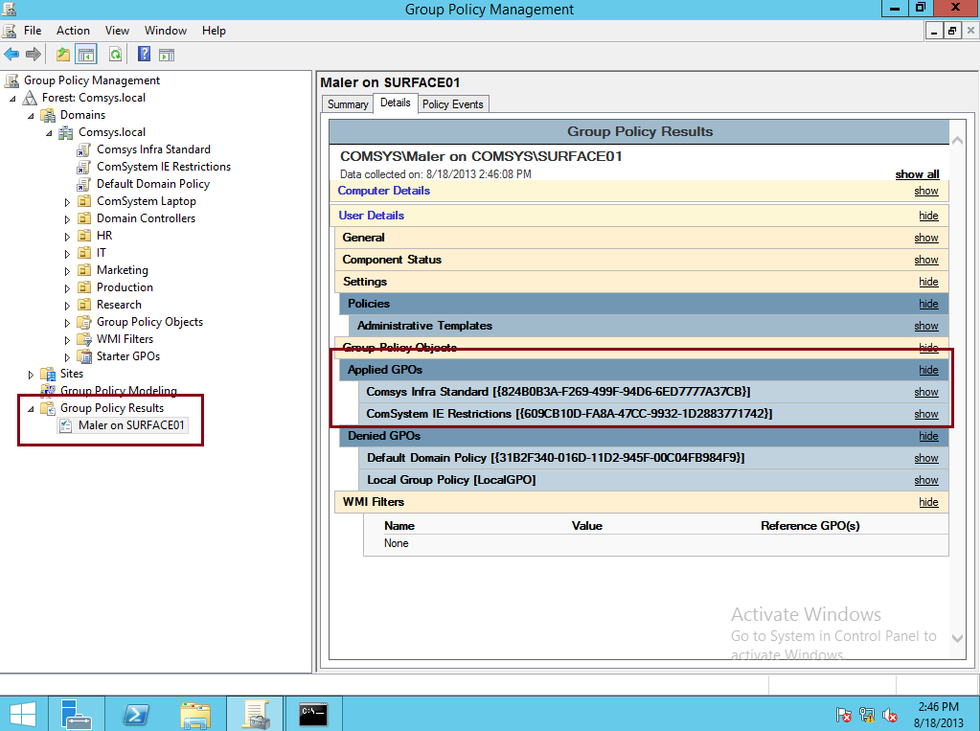980x731 pixels.
Task: Click the report scrollbar up arrow
Action: click(957, 141)
